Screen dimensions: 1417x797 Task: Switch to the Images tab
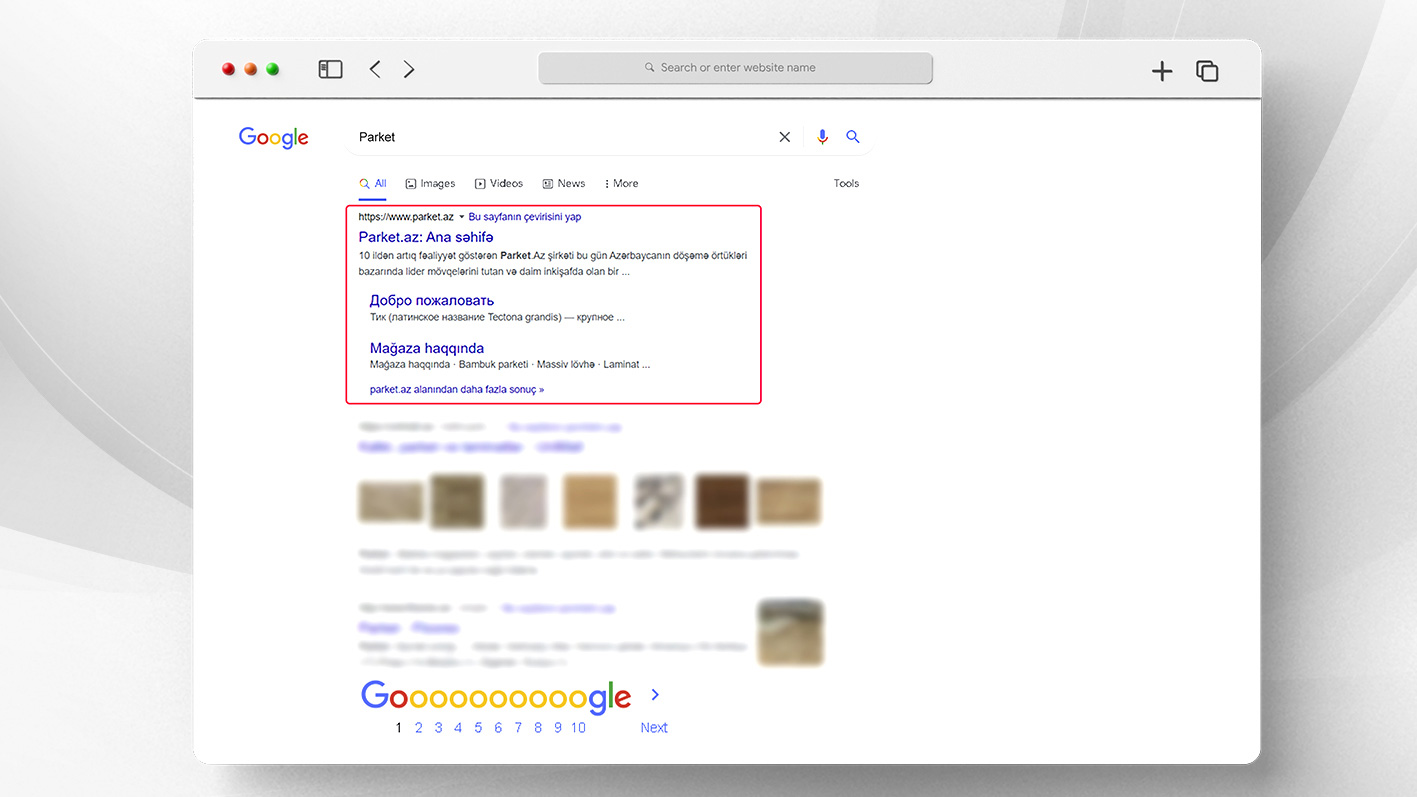(430, 184)
